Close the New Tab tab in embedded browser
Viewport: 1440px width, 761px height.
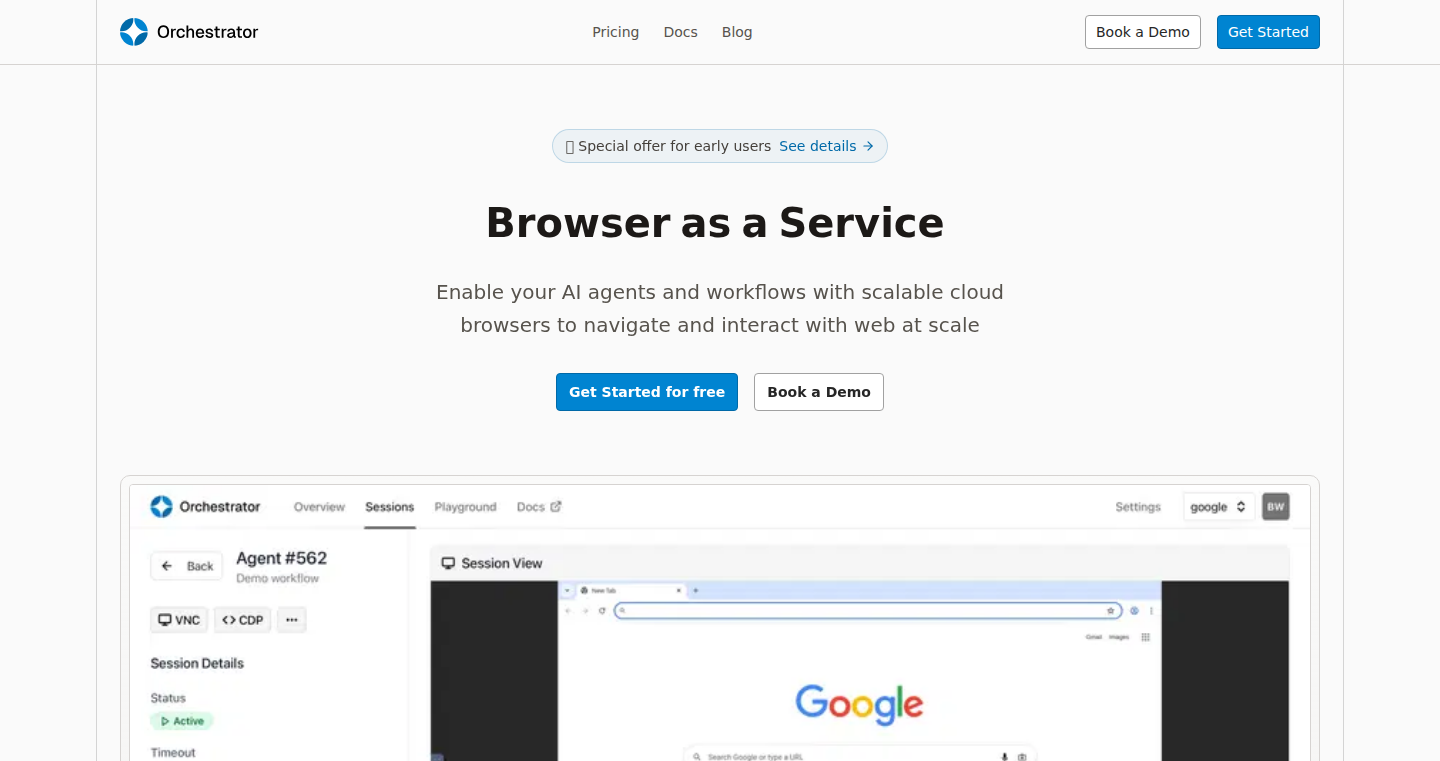click(679, 590)
